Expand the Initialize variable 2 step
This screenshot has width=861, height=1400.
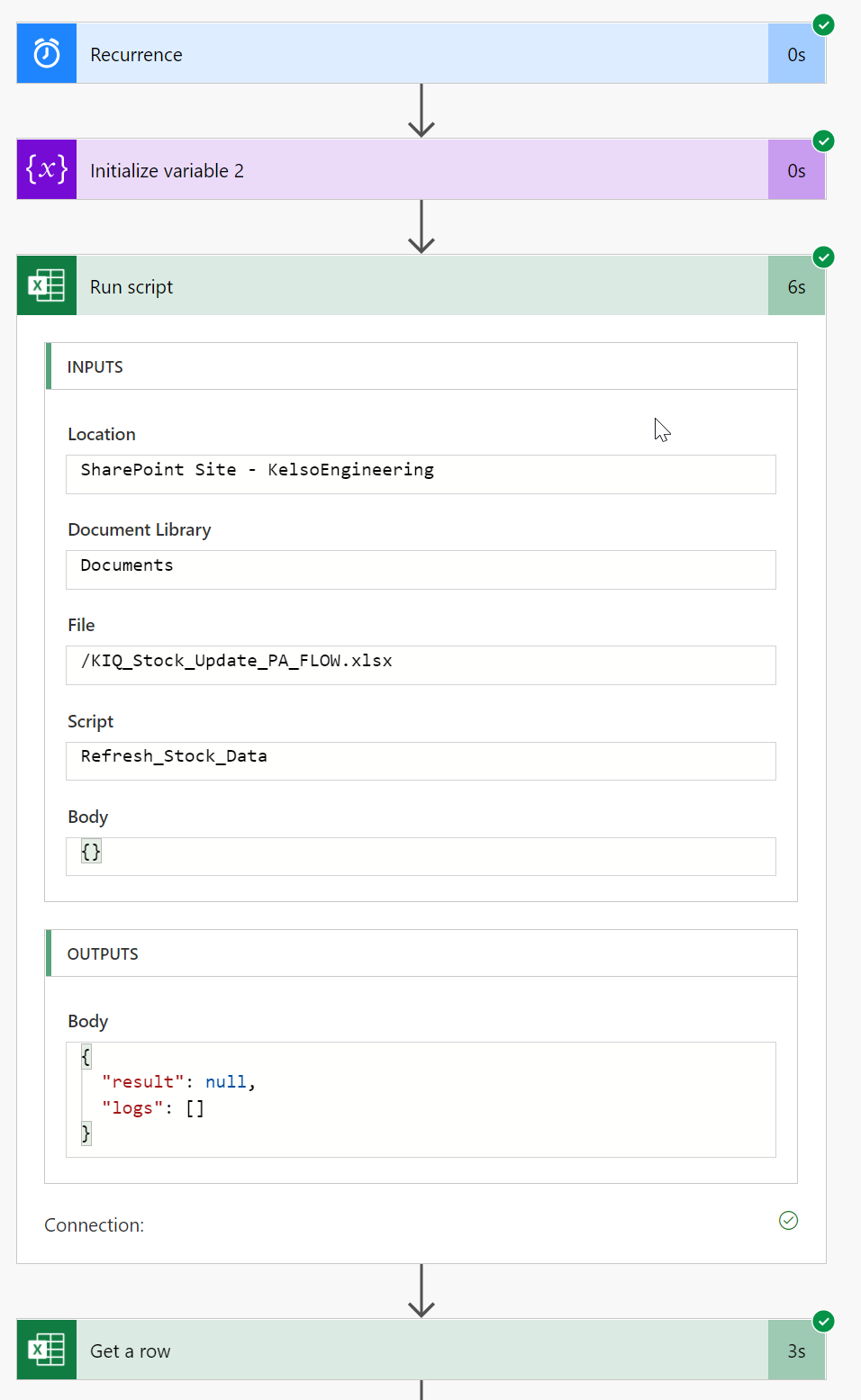[421, 169]
